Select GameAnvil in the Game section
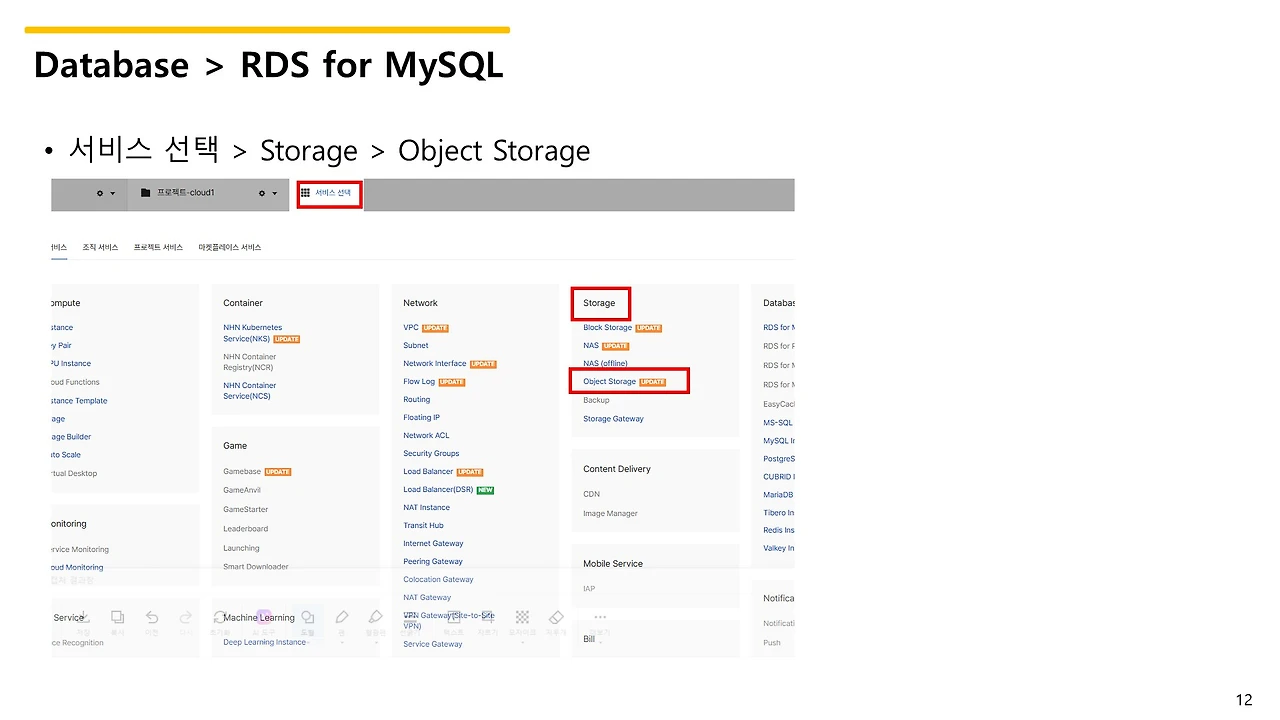Viewport: 1280px width, 720px height. pyautogui.click(x=241, y=490)
